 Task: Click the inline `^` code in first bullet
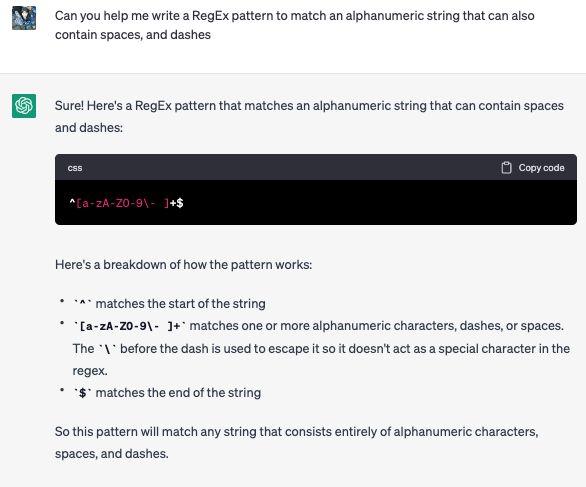click(82, 304)
